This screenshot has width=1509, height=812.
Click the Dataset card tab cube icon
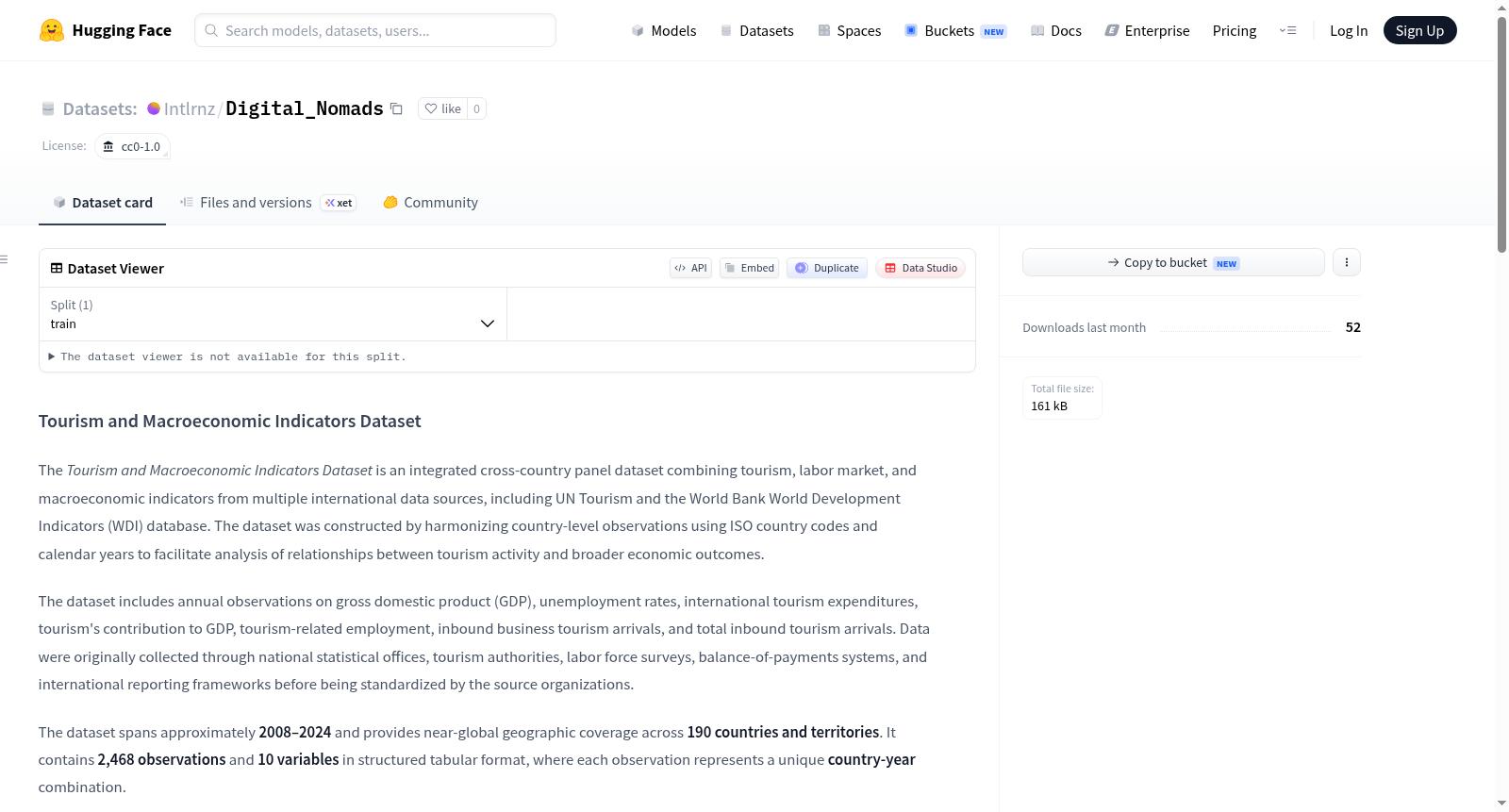coord(59,202)
